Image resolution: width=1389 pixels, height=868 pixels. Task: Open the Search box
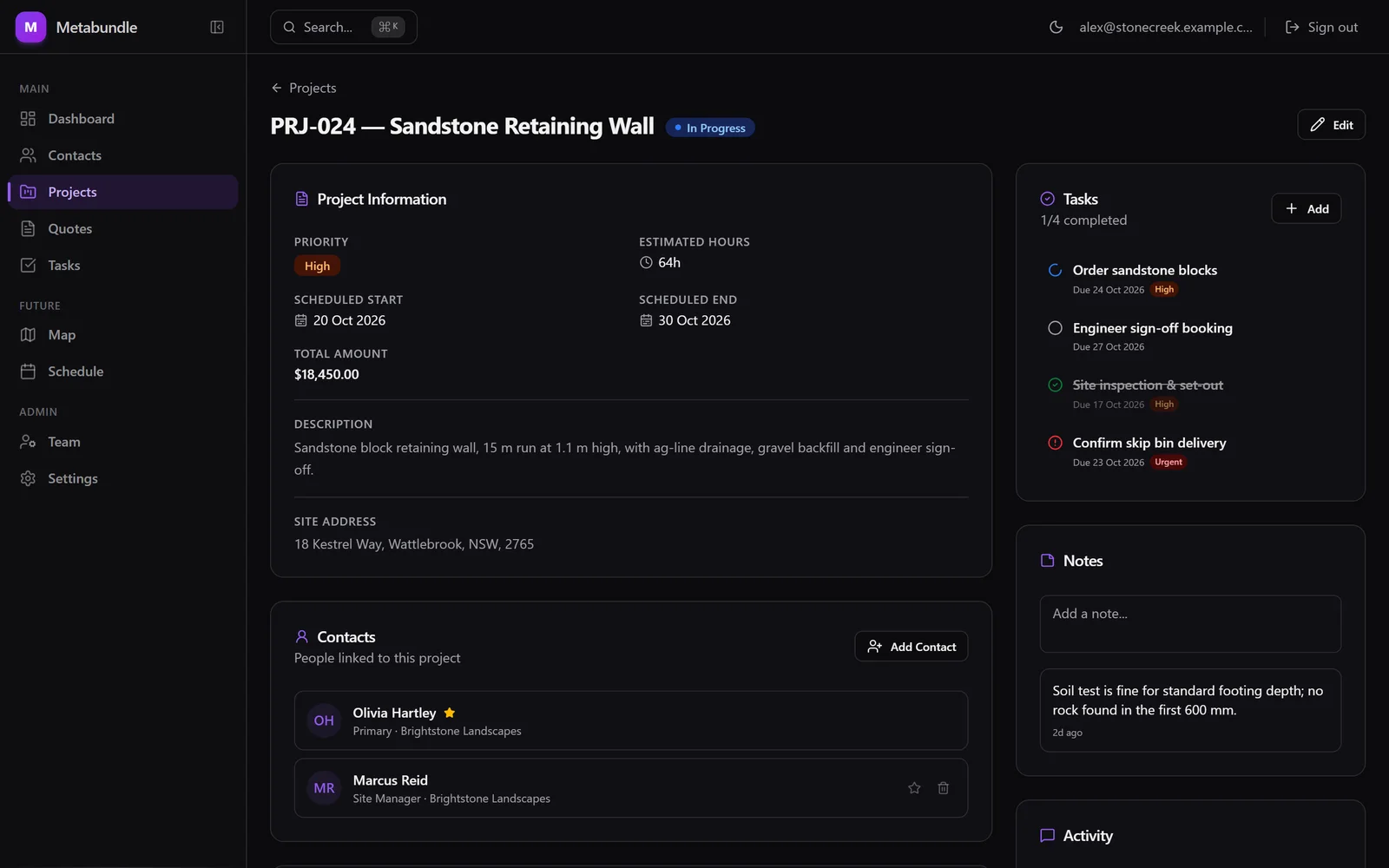(x=344, y=27)
